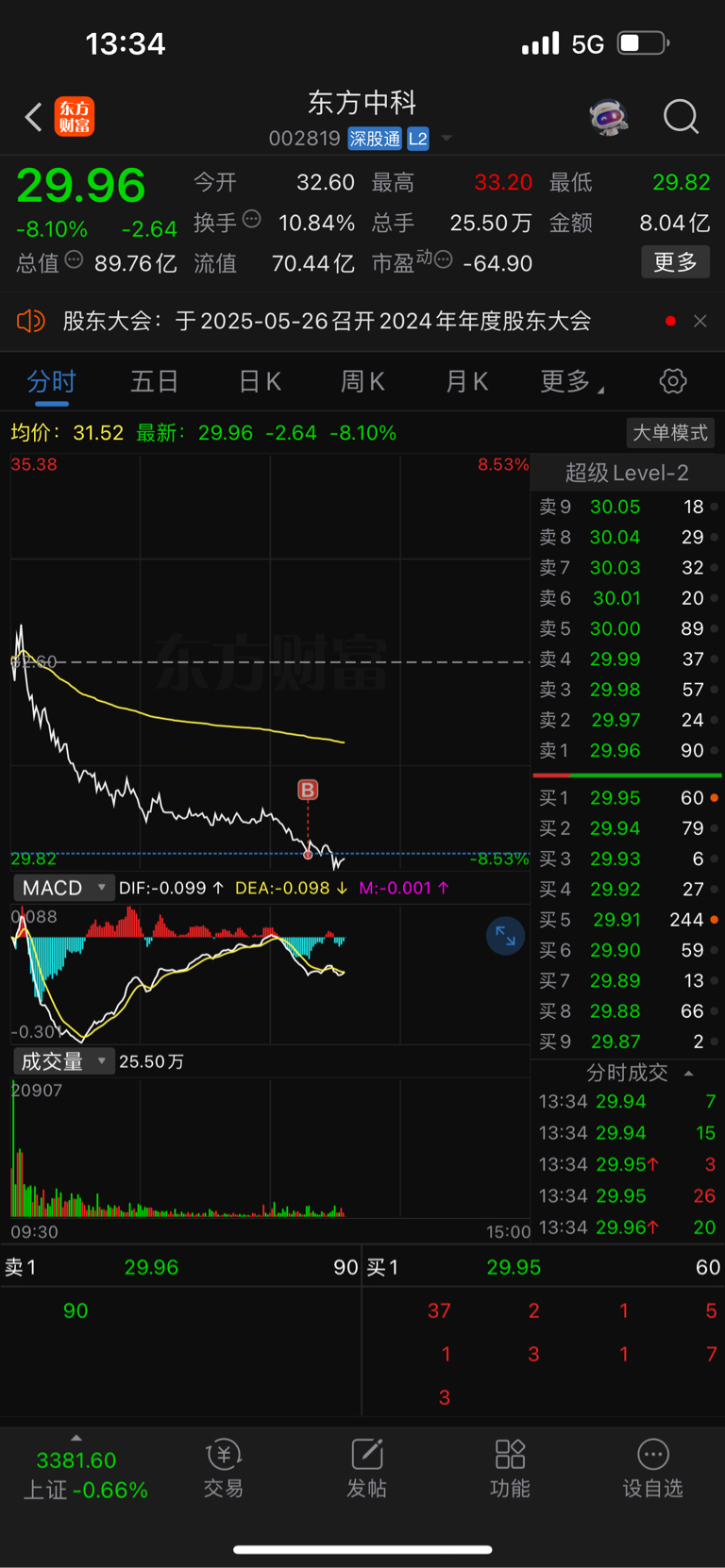Select 买5 row with 244 volume
The image size is (725, 1568).
(x=629, y=920)
